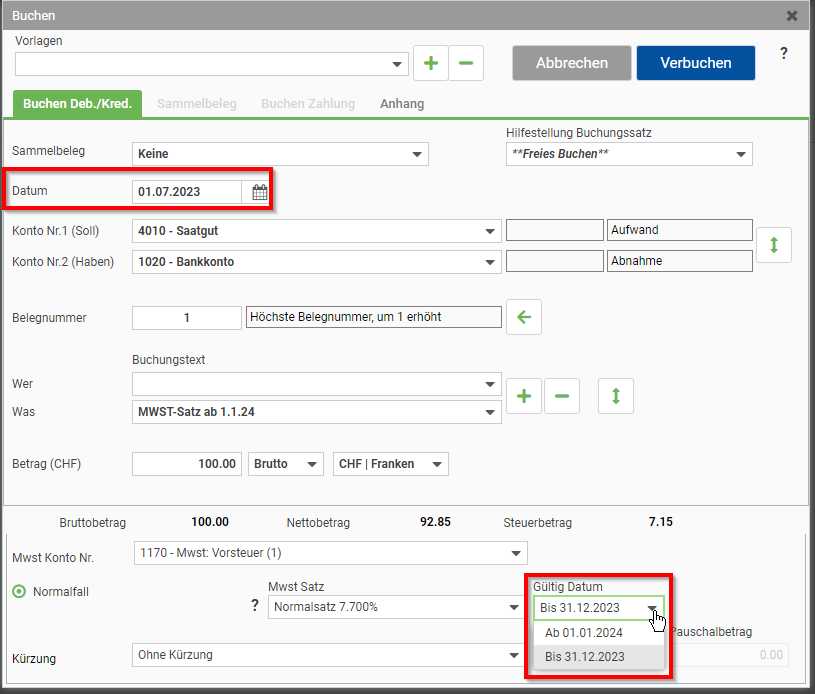Click the Abbrechen button
815x694 pixels.
click(x=572, y=63)
